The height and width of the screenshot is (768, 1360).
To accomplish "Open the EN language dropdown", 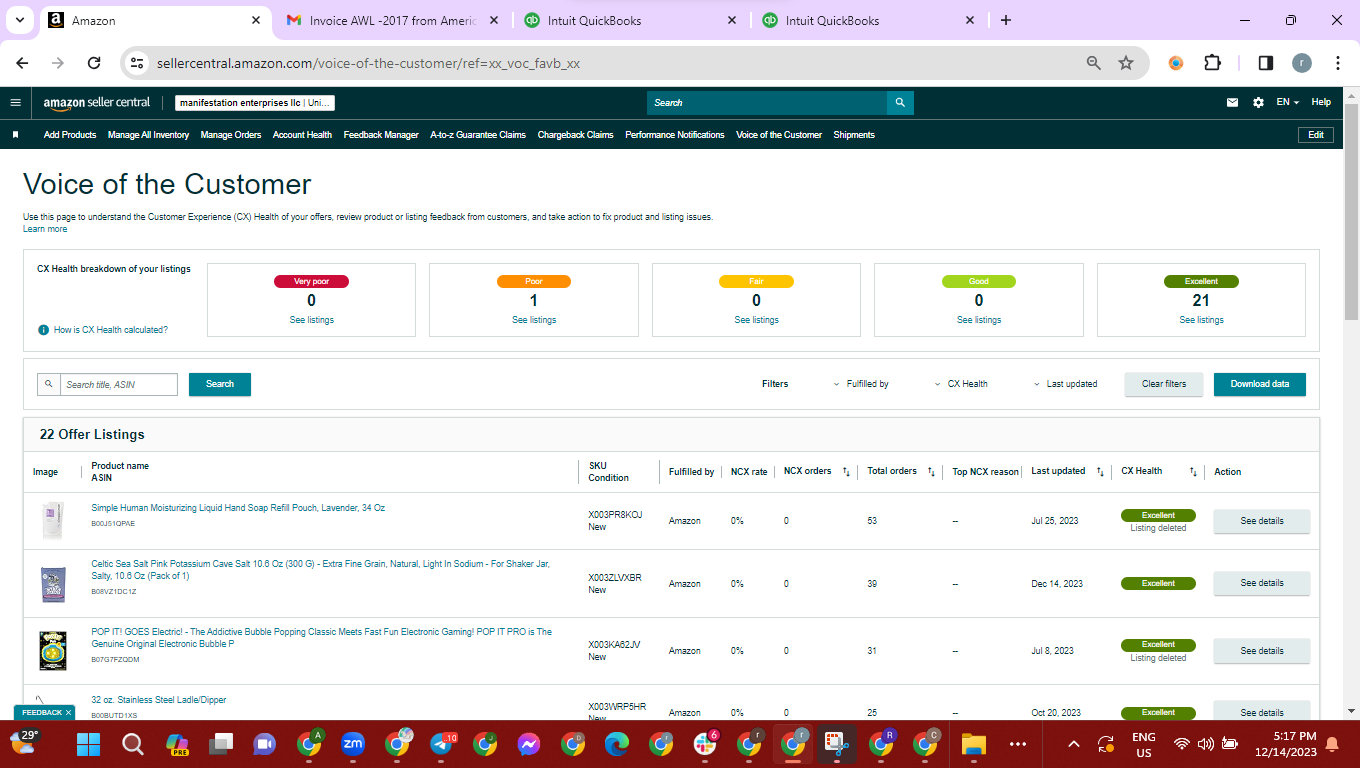I will tap(1287, 102).
